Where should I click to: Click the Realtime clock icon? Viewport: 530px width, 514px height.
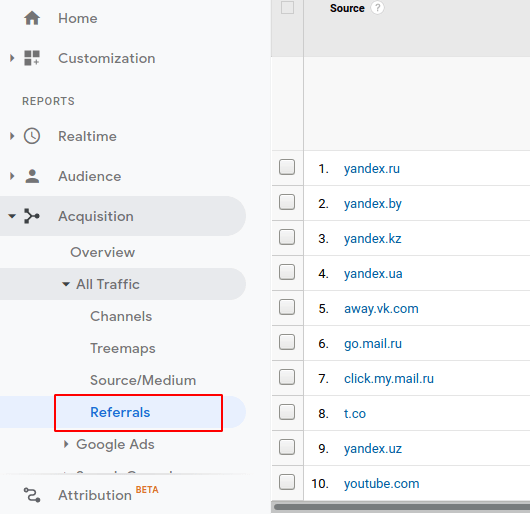pos(32,136)
